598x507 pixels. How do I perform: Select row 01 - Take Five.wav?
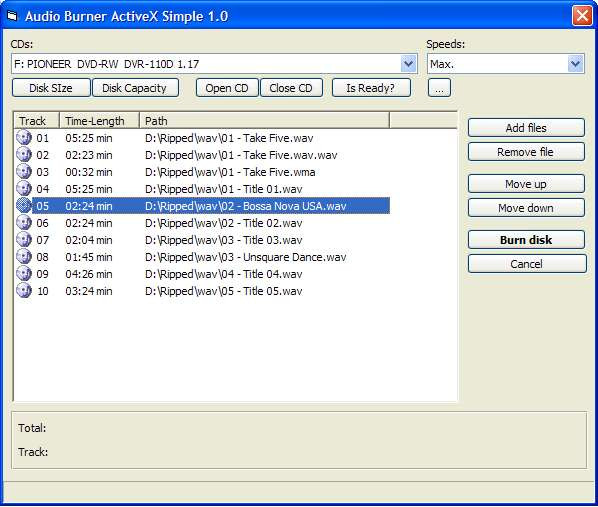202,138
